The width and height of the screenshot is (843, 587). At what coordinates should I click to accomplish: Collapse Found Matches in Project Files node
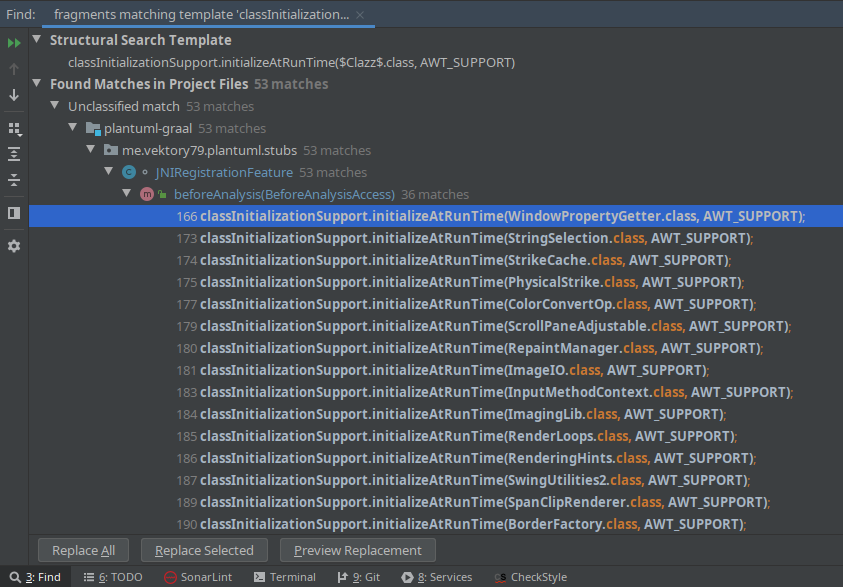[x=37, y=83]
